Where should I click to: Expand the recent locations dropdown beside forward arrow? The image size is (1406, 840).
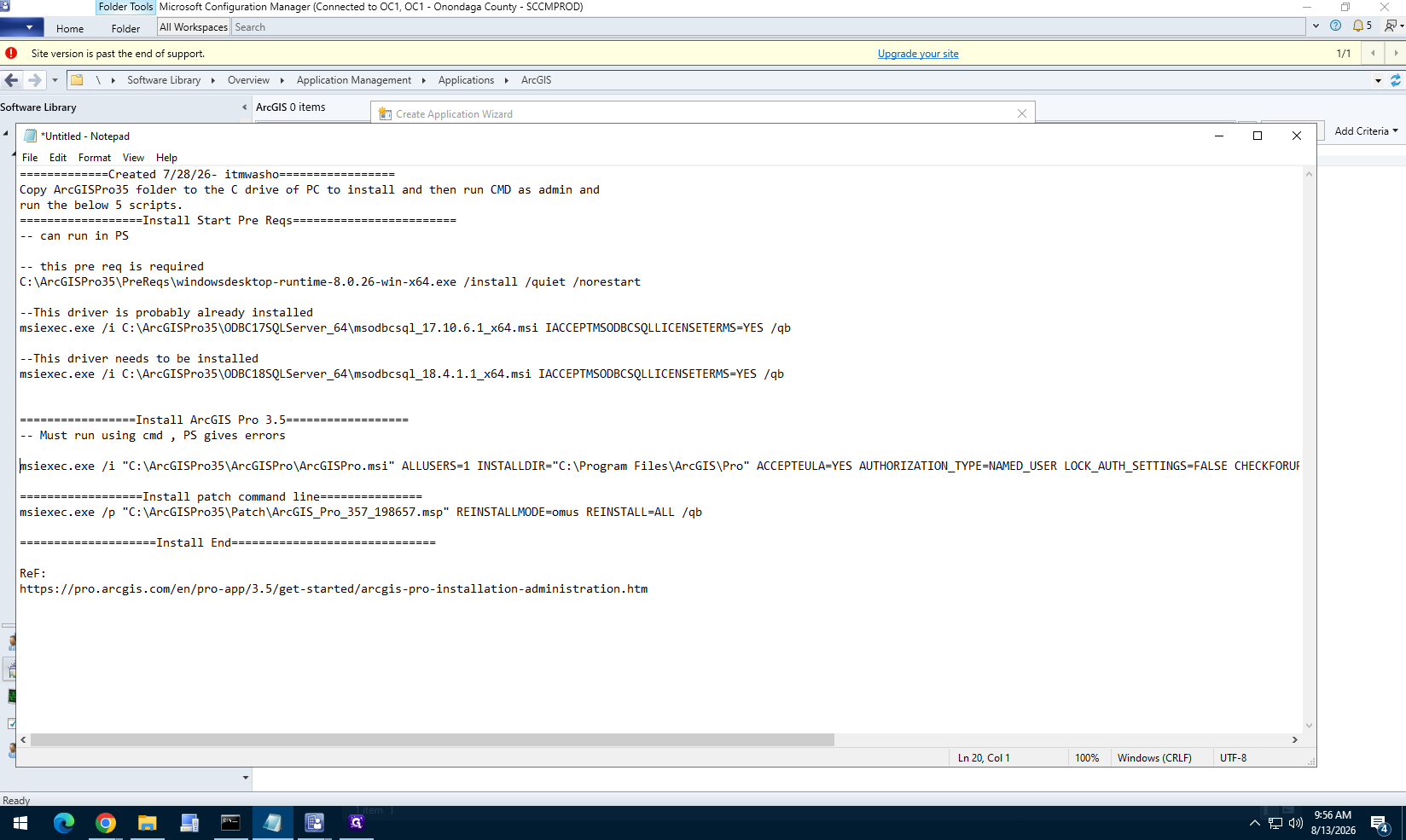point(55,80)
